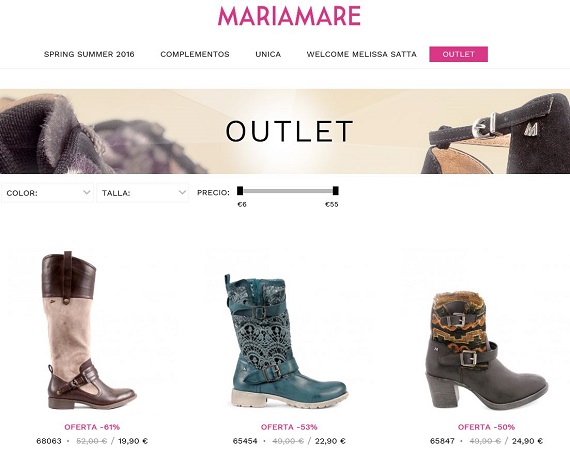
Task: Click the maximum price slider handle
Action: (x=336, y=191)
